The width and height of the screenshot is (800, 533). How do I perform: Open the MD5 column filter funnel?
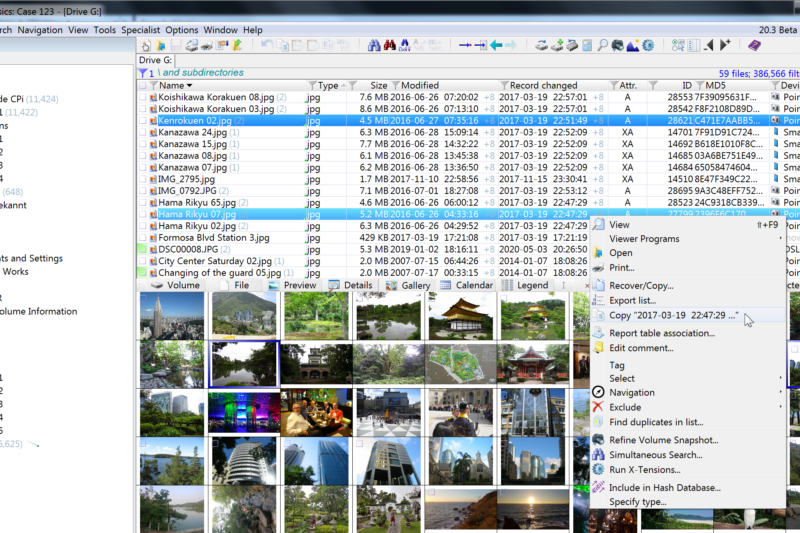point(700,85)
